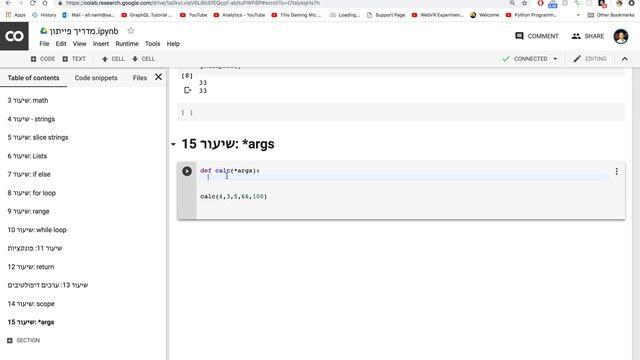Add a new SECTION in the sidebar
Image resolution: width=640 pixels, height=360 pixels.
(x=24, y=340)
